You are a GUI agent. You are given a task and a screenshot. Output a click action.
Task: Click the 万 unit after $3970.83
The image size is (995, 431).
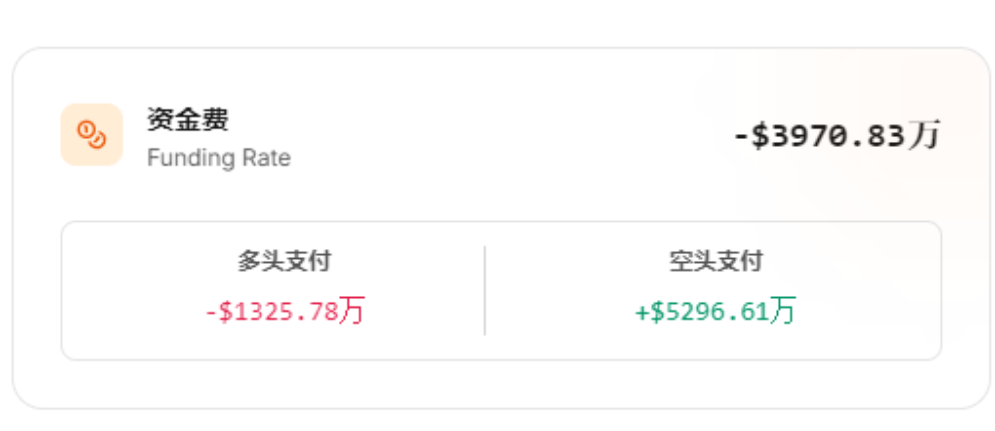point(925,135)
